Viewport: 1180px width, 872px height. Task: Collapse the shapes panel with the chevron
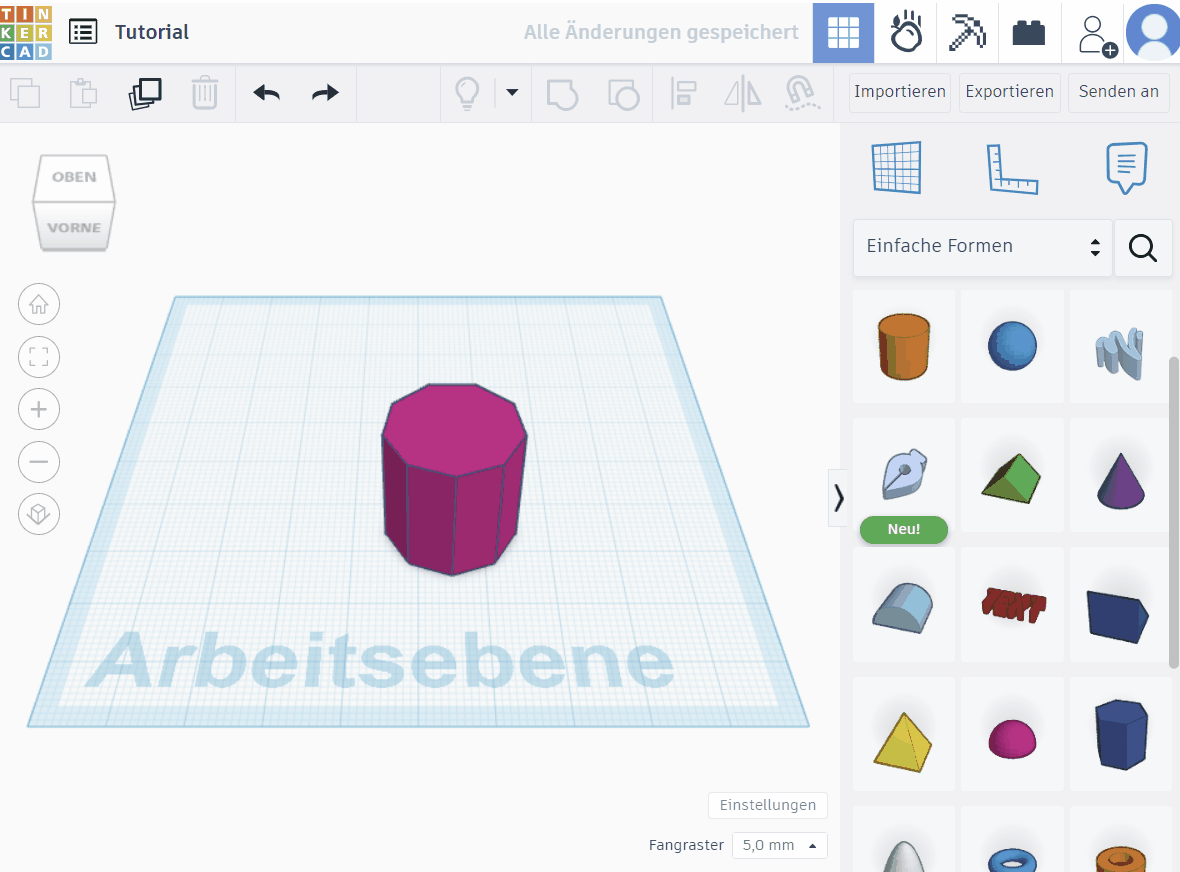(x=838, y=497)
